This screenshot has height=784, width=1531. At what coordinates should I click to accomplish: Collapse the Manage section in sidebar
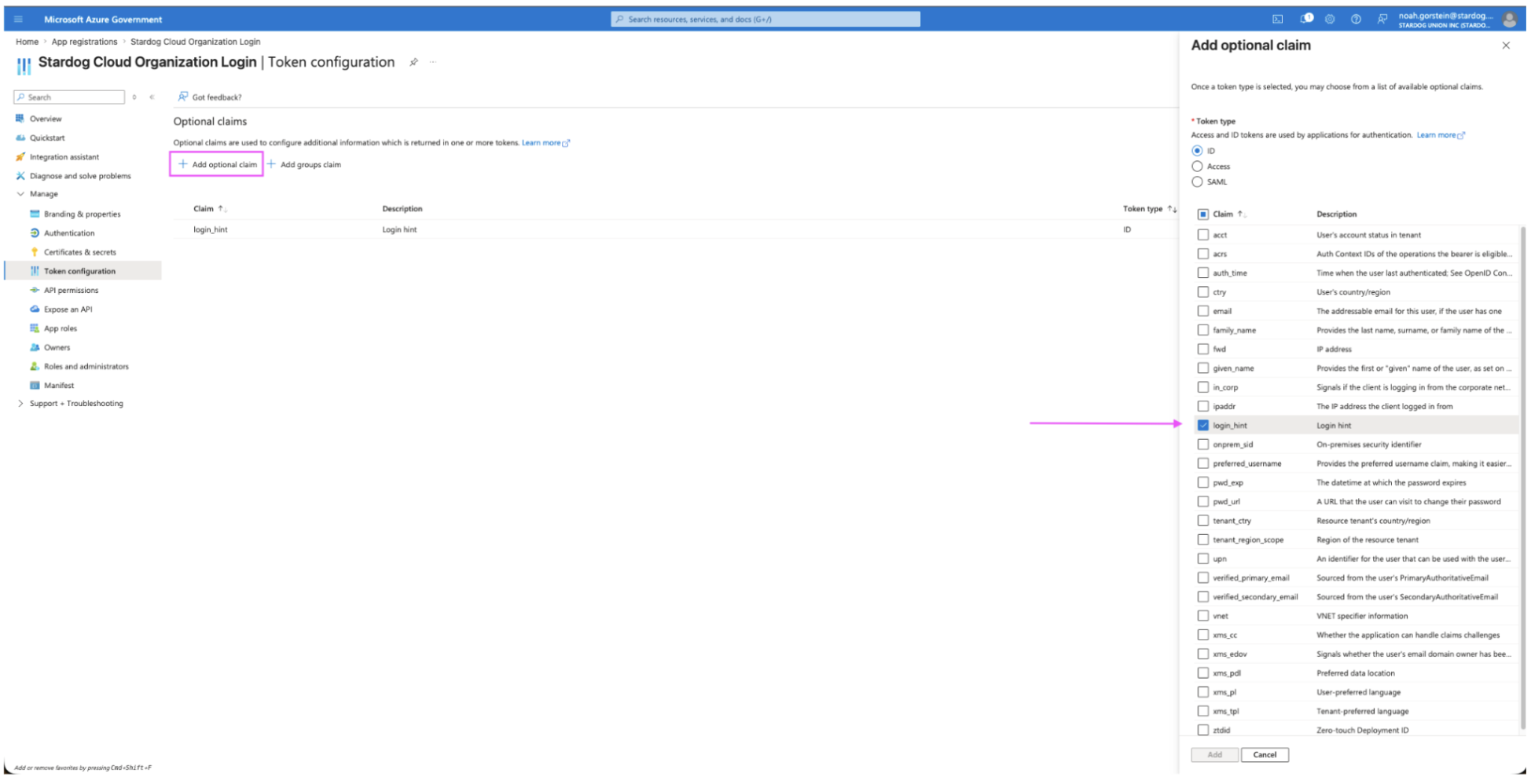[x=20, y=194]
